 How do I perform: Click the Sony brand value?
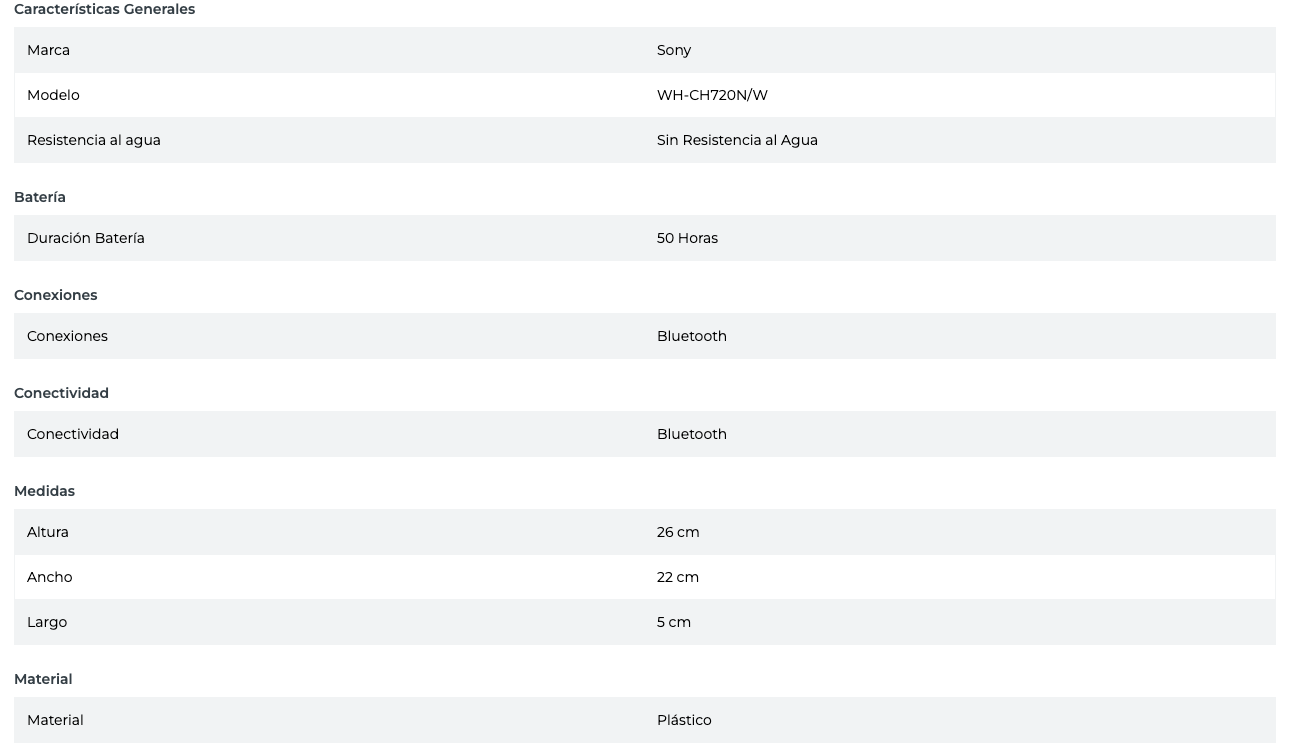point(674,50)
